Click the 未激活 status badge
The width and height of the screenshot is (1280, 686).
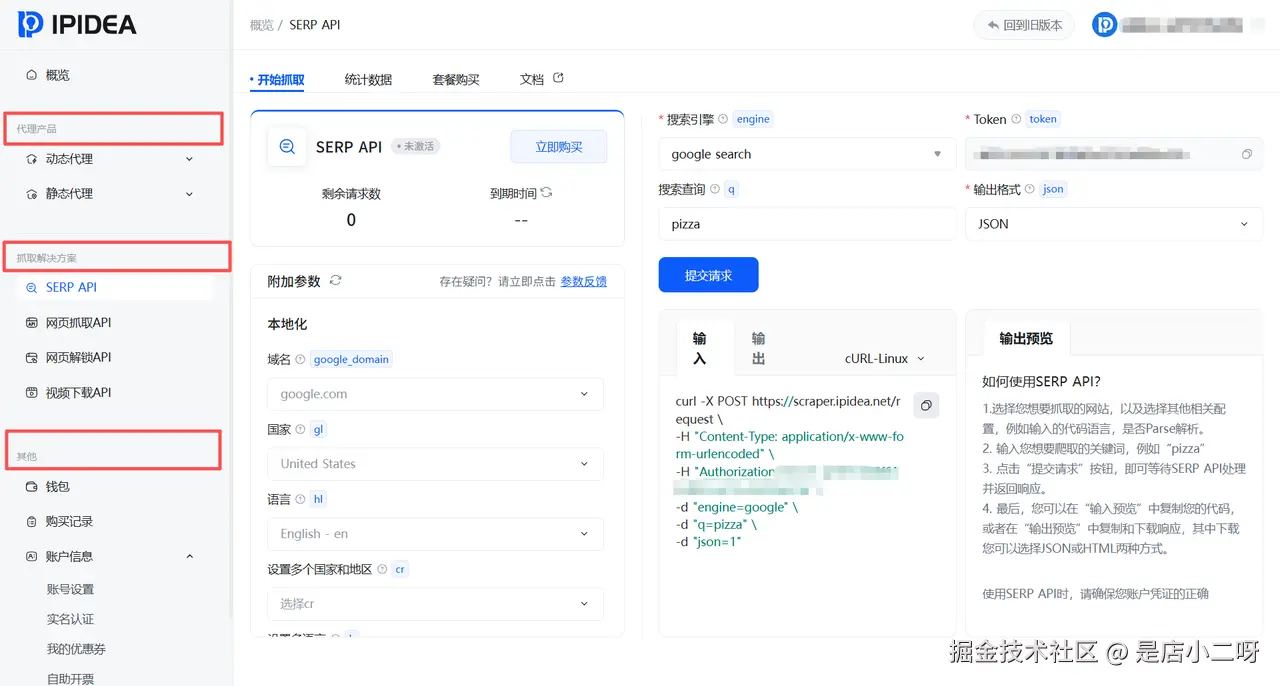point(416,146)
